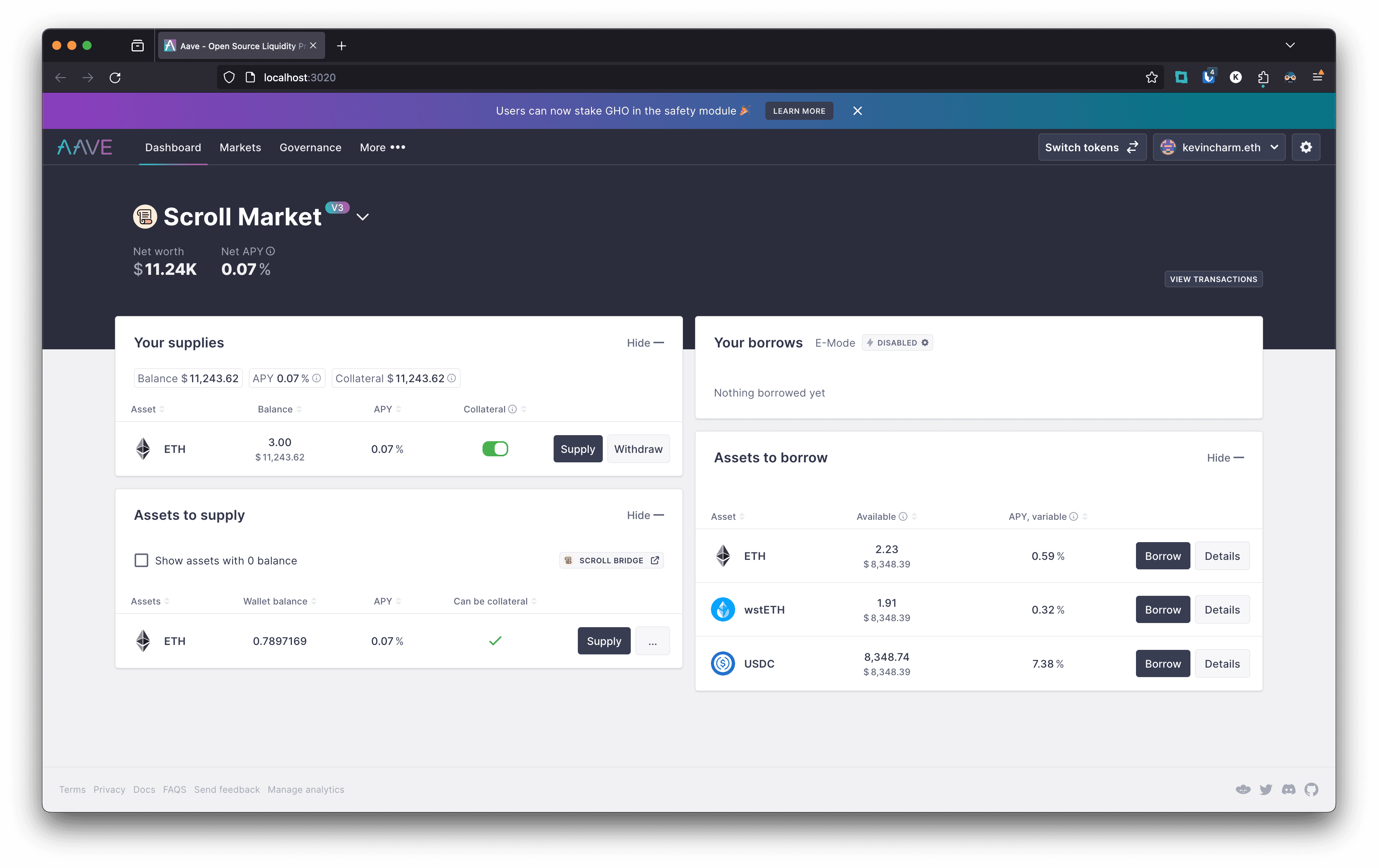Open the Manage analytics footer link
This screenshot has height=868, width=1378.
click(306, 790)
